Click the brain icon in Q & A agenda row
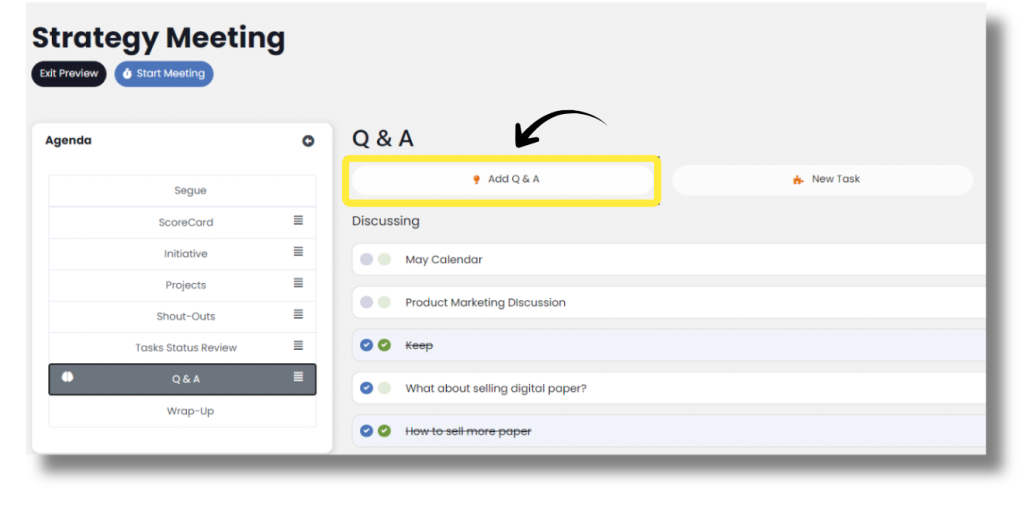 pyautogui.click(x=69, y=378)
